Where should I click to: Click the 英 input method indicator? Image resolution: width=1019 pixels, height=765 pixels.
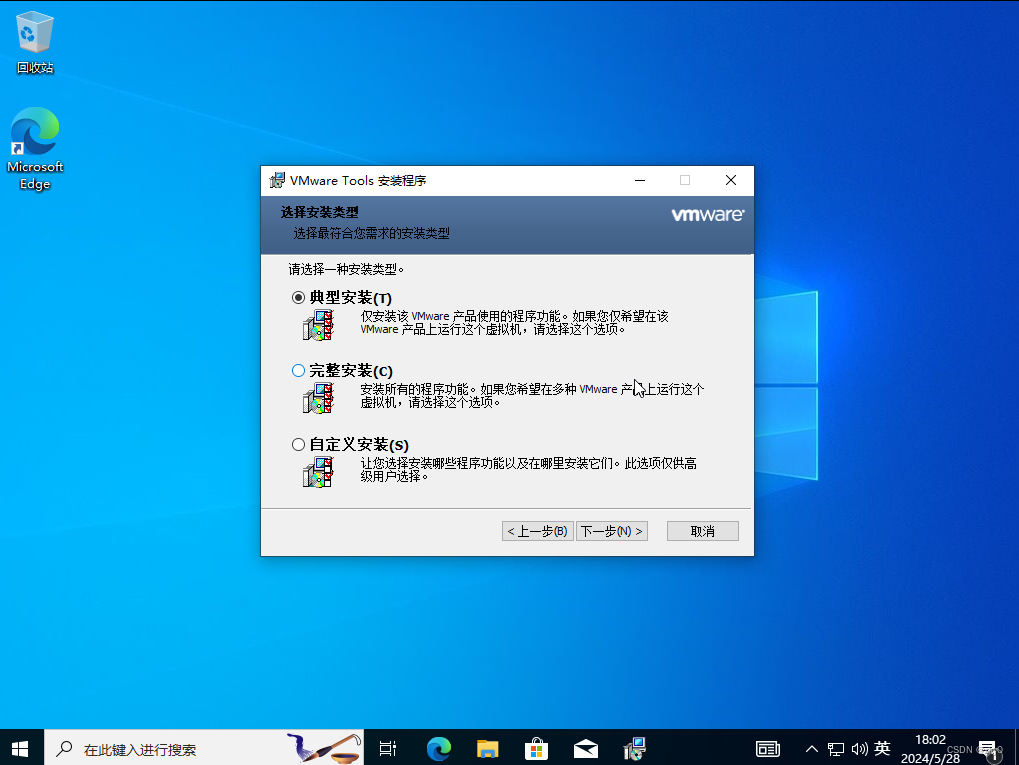point(882,748)
